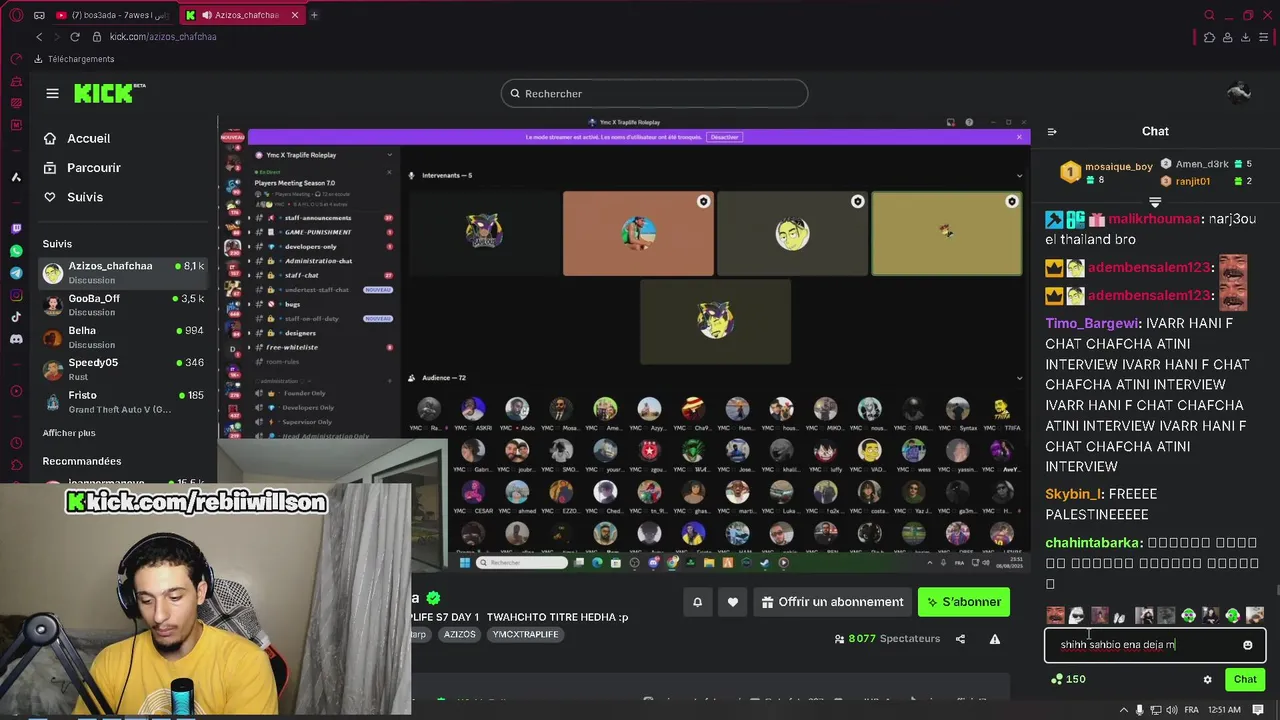The width and height of the screenshot is (1280, 720).
Task: Click the channel points 150 indicator
Action: click(1068, 679)
